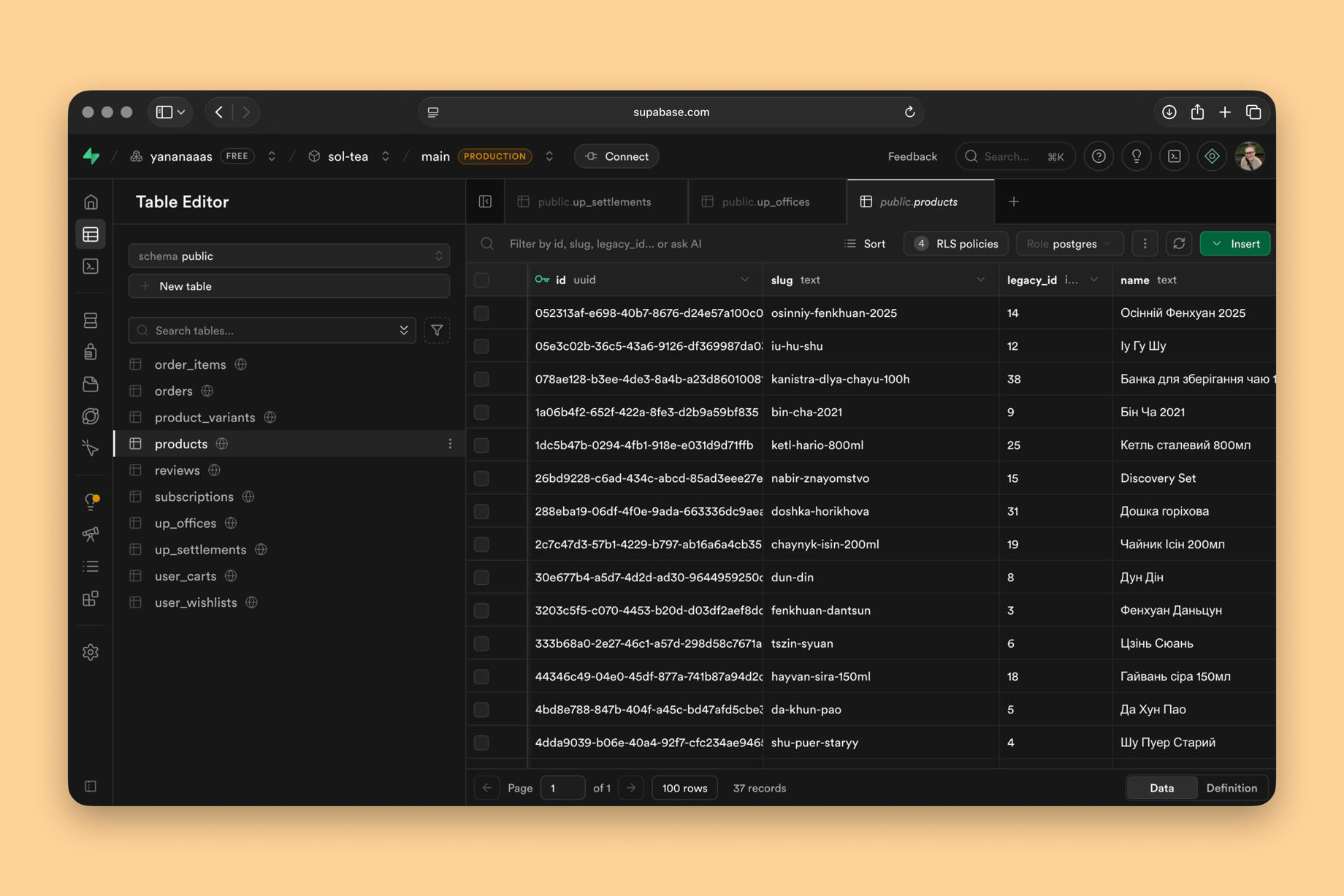
Task: Switch to the Definition view tab
Action: (x=1232, y=788)
